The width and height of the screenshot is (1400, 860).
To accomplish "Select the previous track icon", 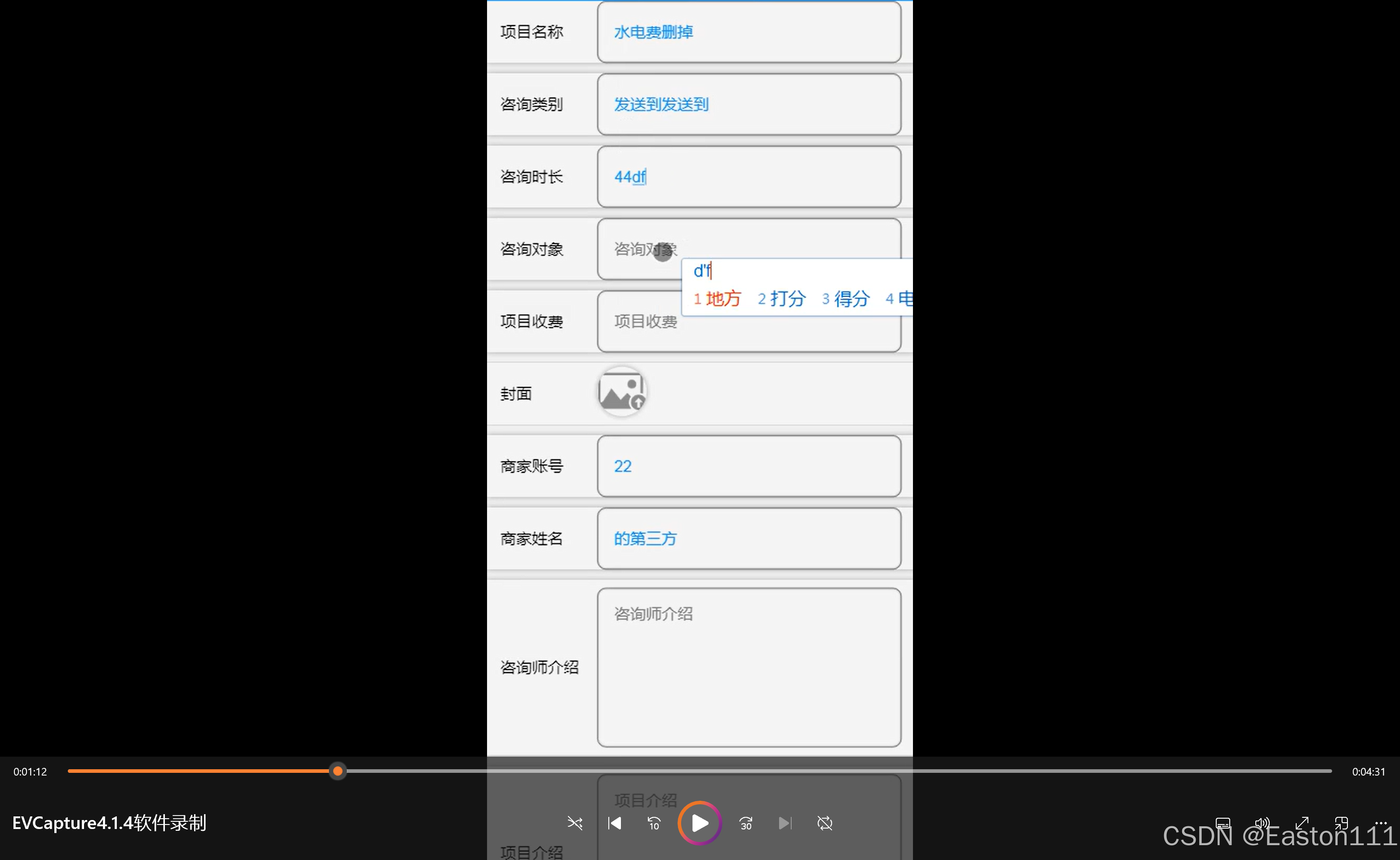I will tap(614, 823).
